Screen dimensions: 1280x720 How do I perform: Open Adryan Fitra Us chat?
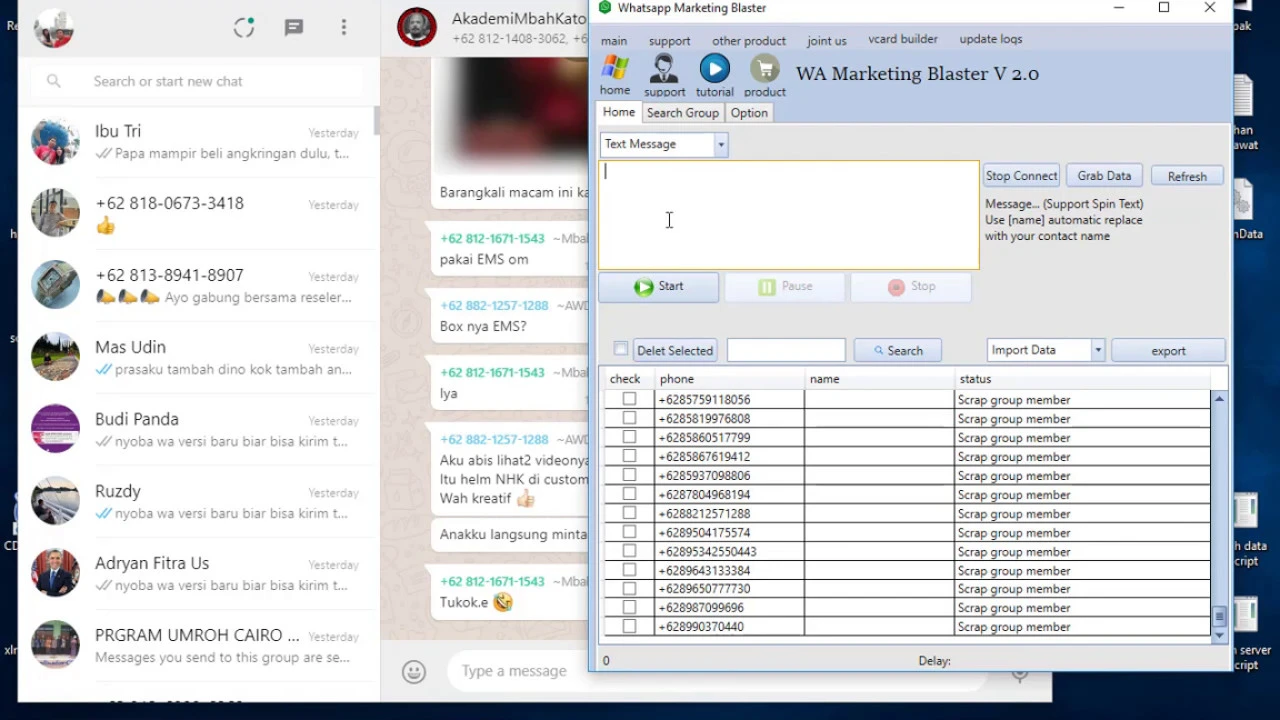(x=198, y=573)
